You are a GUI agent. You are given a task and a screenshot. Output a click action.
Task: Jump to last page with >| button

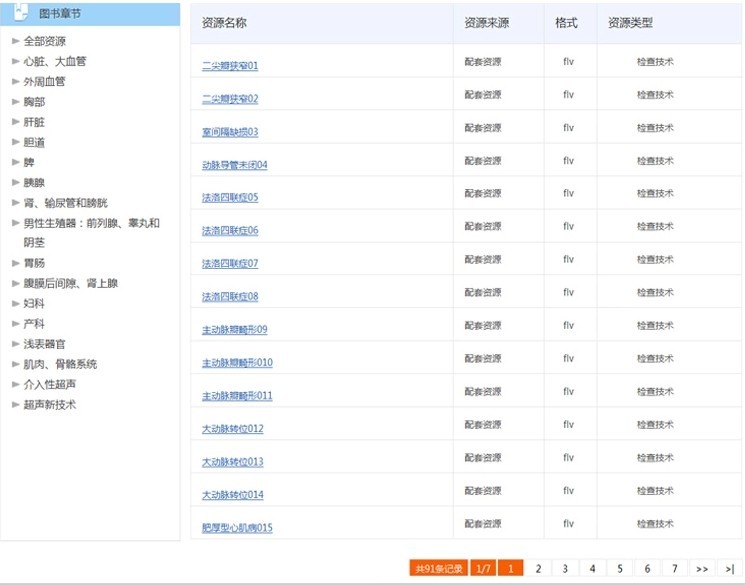click(730, 568)
